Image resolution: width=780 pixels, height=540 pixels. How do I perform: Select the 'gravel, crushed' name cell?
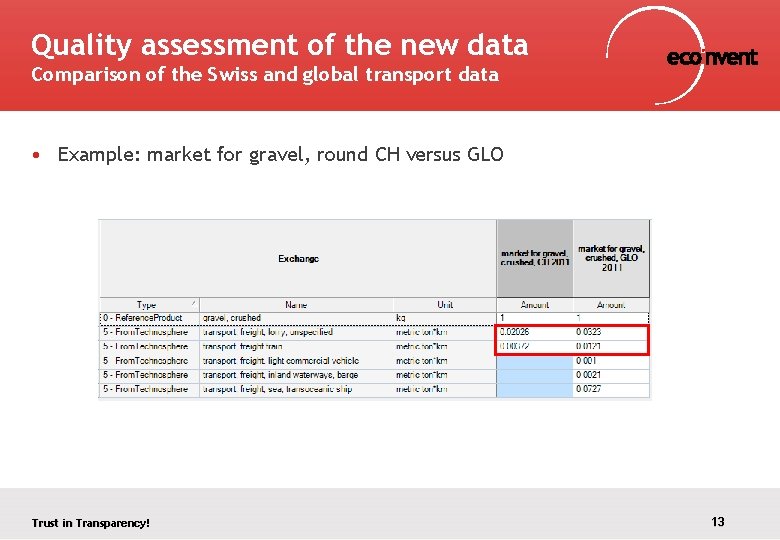tap(296, 318)
